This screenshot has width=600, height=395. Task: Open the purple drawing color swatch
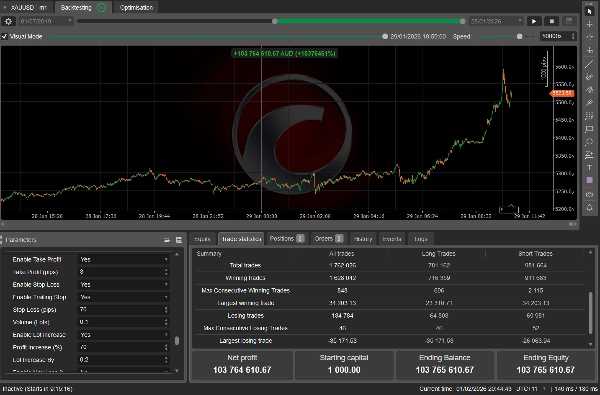589,180
